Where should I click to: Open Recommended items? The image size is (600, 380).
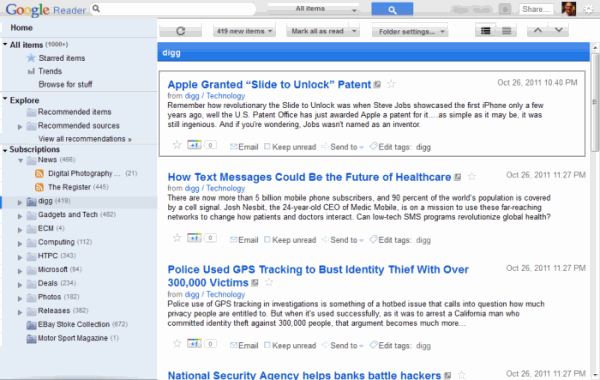[74, 112]
